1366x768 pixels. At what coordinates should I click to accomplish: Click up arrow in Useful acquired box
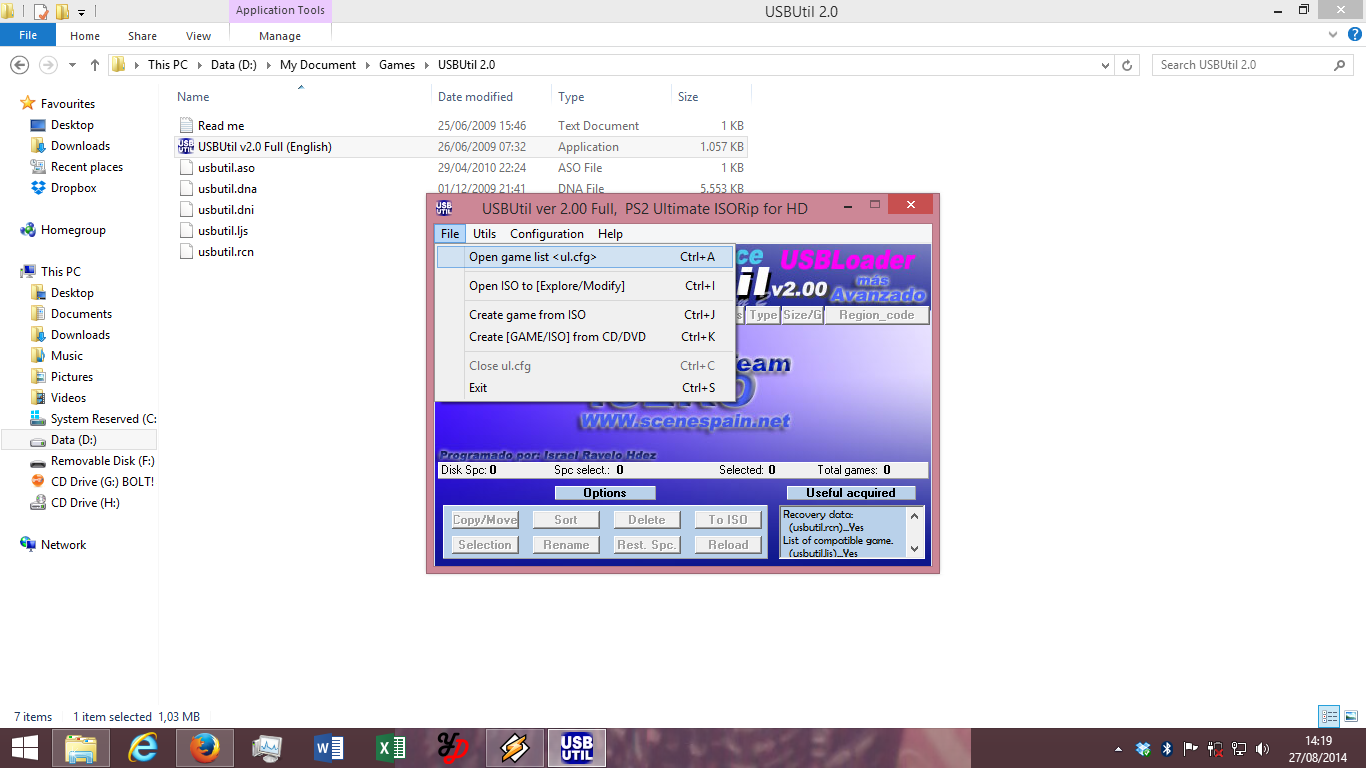[x=913, y=515]
